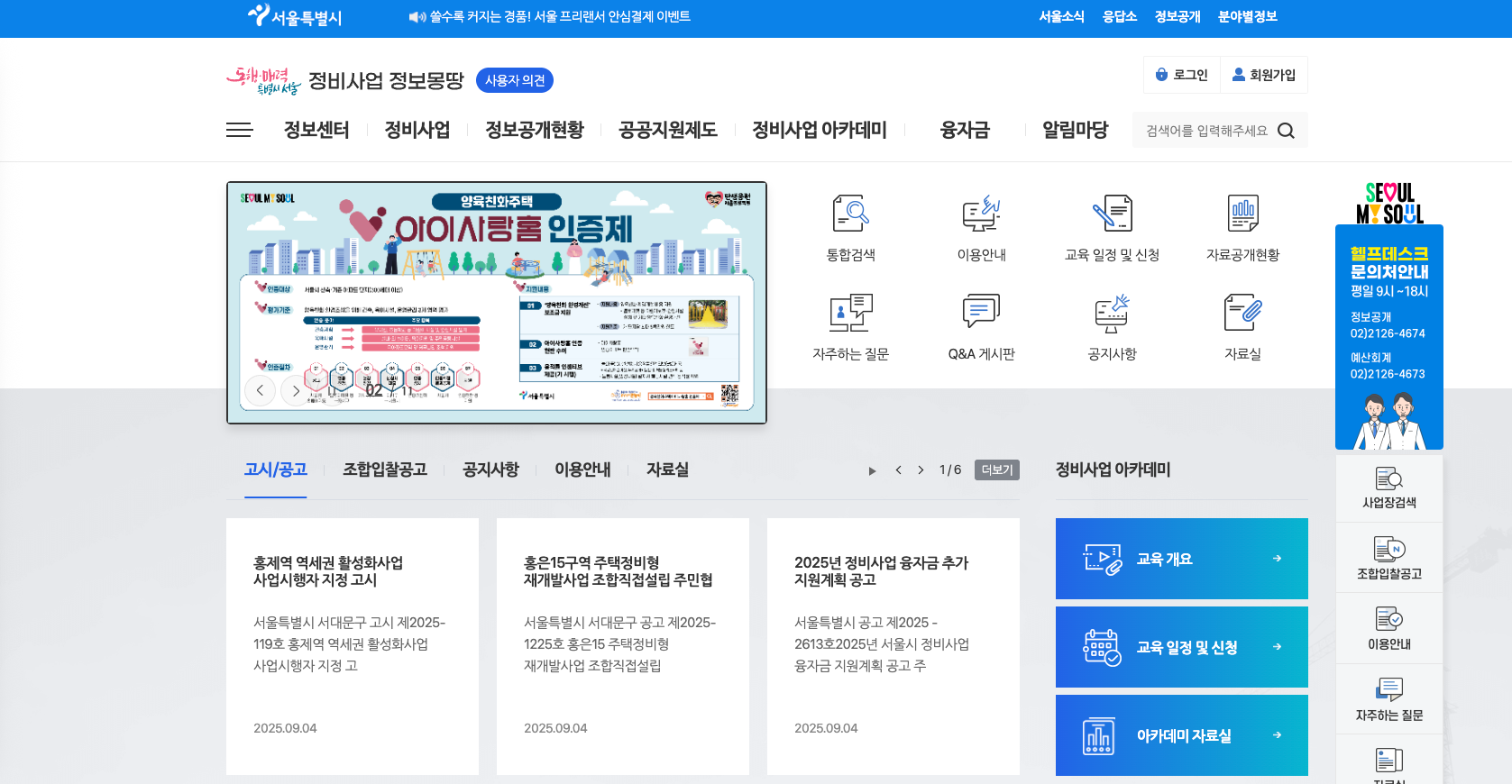The width and height of the screenshot is (1512, 784).
Task: Show next banner slide arrow
Action: pos(295,390)
